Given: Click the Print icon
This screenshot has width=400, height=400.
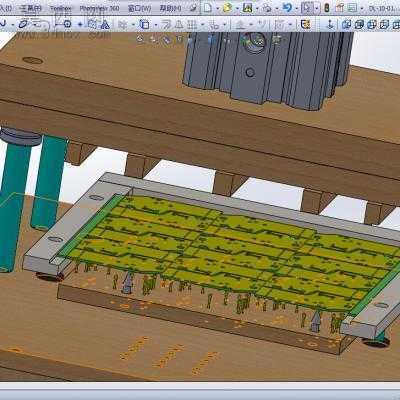Looking at the screenshot, I should coord(267,7).
